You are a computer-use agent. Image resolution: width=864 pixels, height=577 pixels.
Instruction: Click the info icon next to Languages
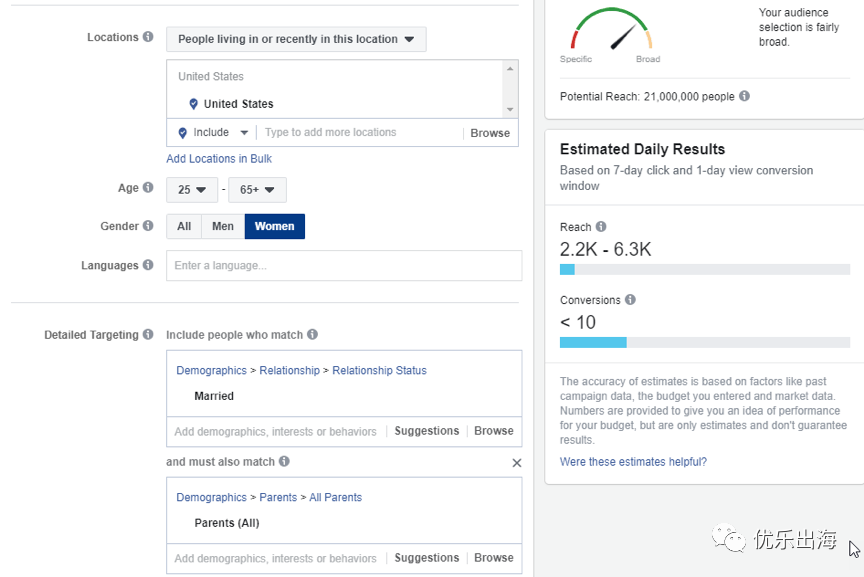[148, 265]
